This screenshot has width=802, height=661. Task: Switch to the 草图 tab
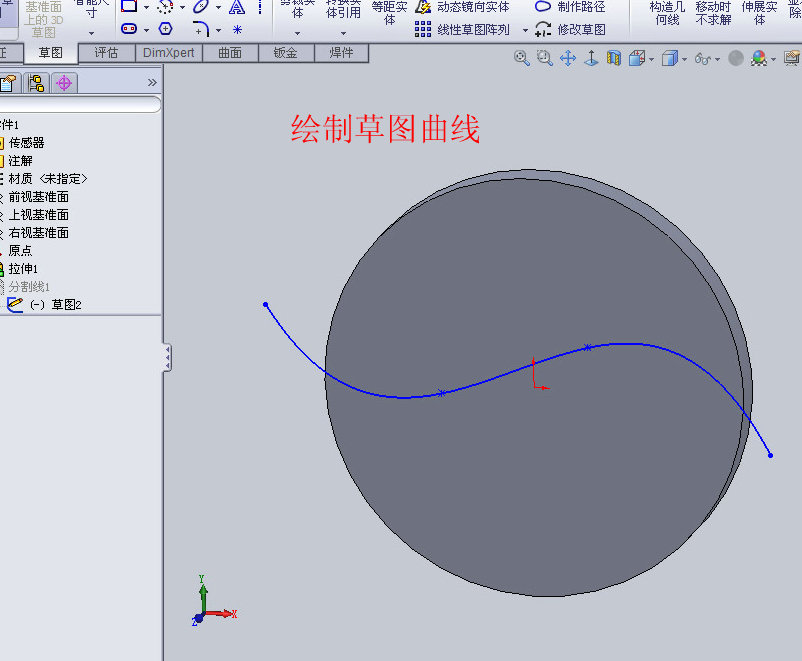click(51, 53)
